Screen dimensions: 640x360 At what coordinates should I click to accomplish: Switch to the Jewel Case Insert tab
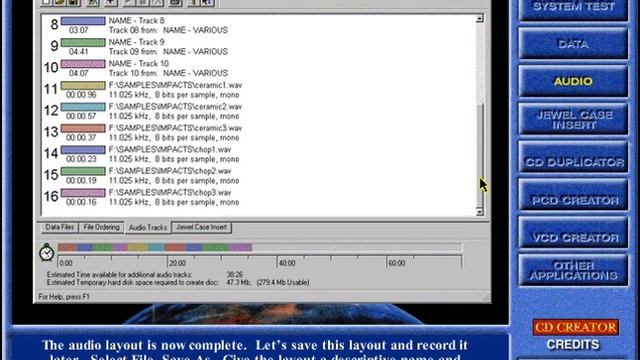coord(201,227)
